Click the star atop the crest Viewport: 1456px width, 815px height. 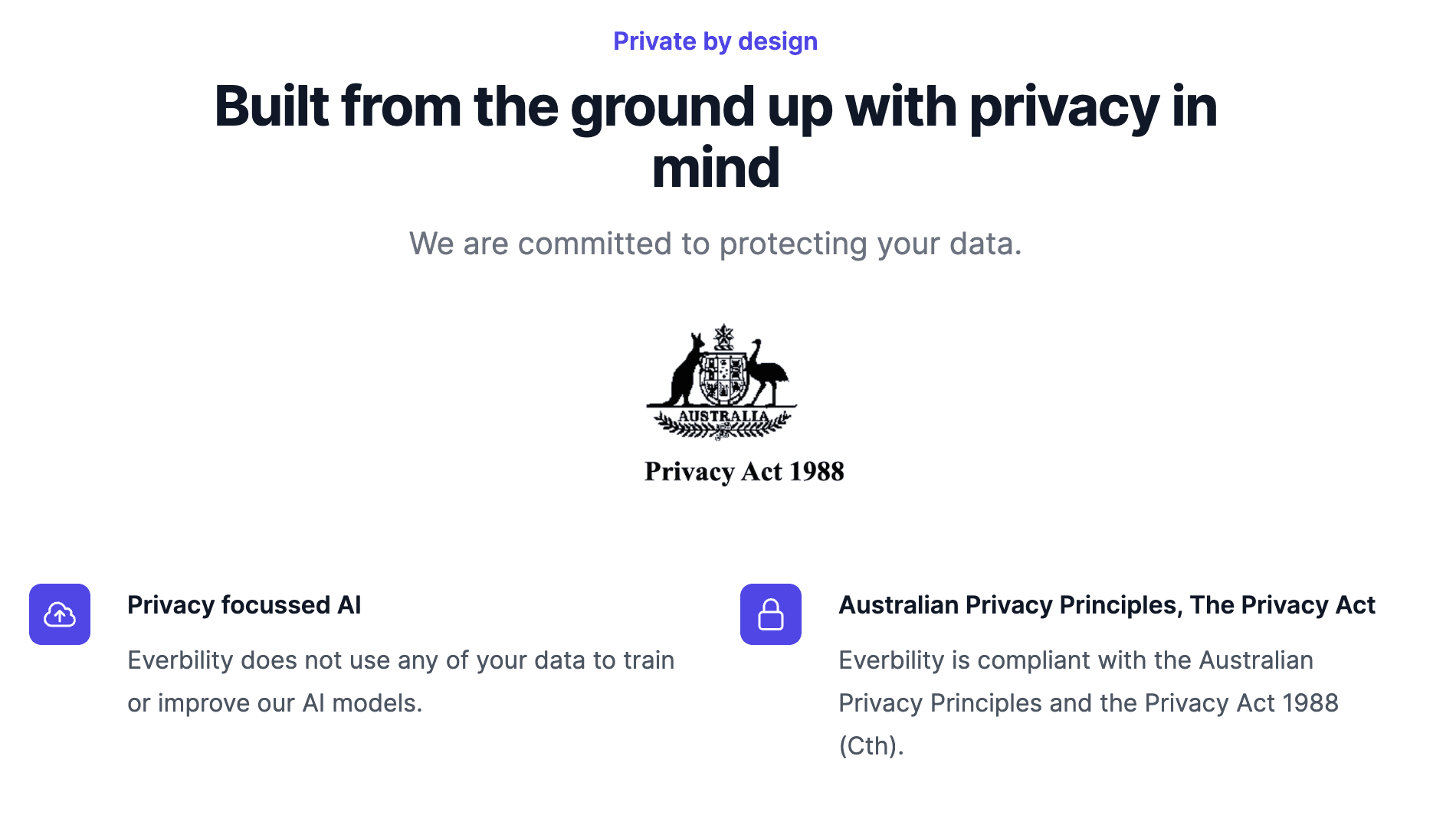click(x=723, y=335)
